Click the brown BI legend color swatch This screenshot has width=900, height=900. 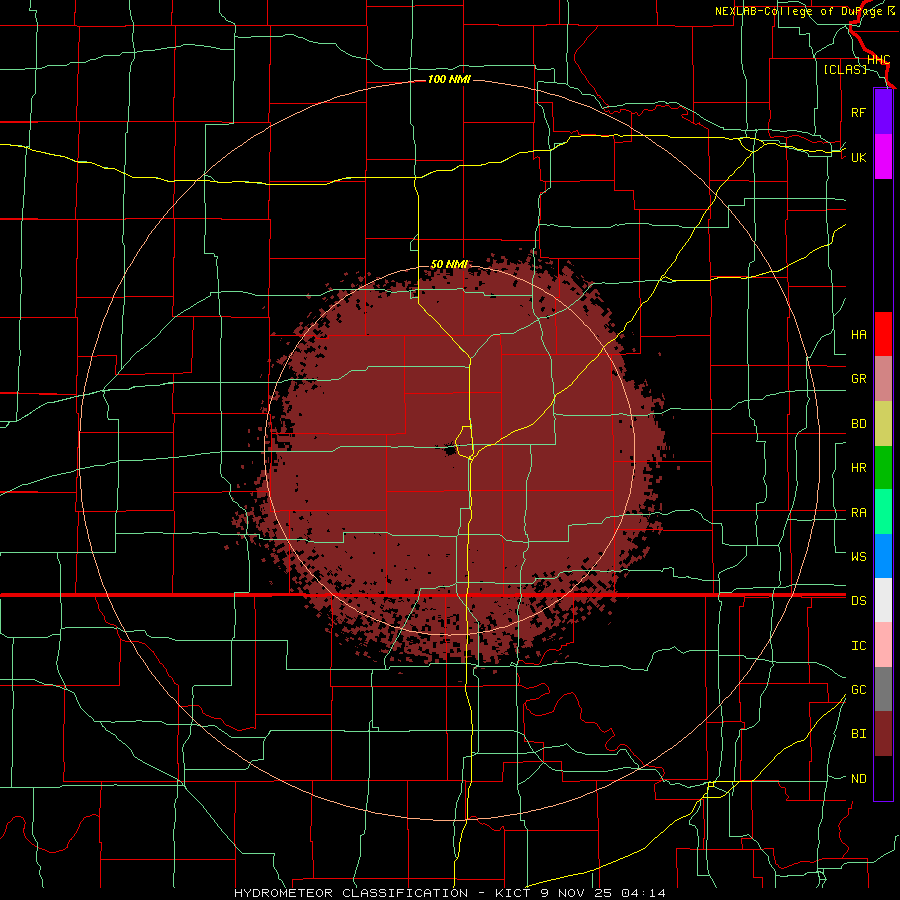(x=883, y=734)
